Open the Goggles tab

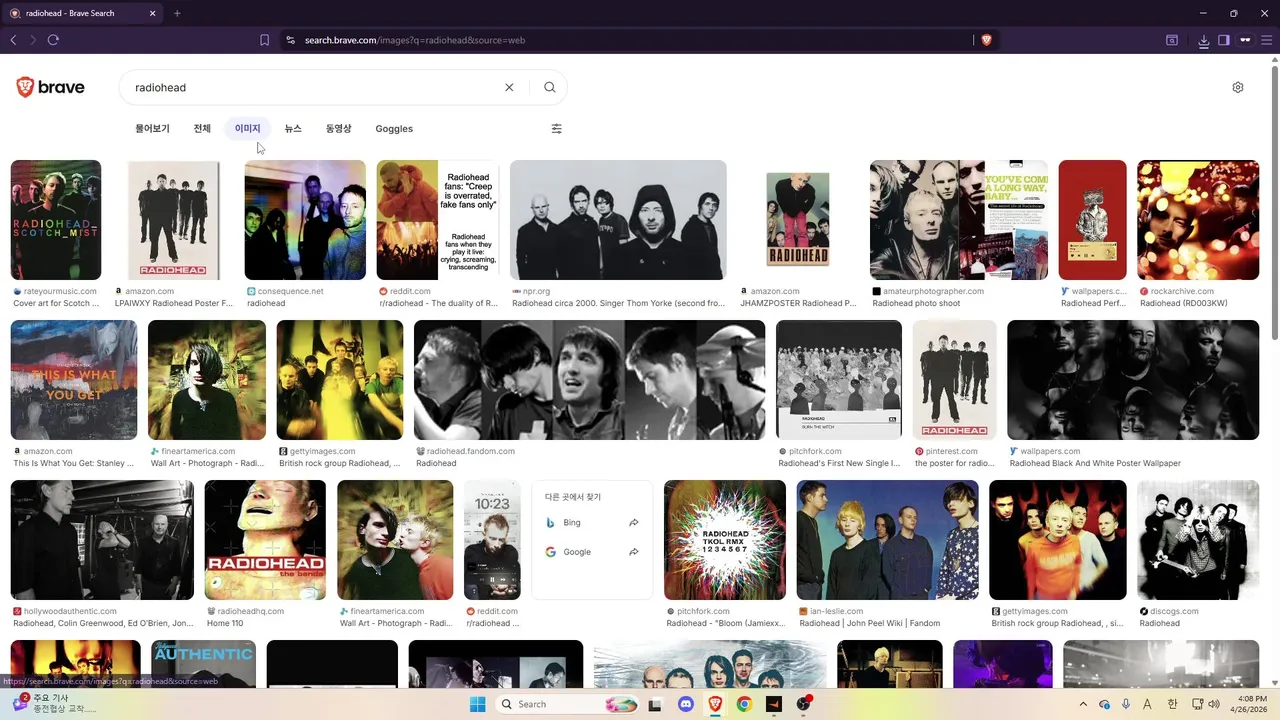[394, 129]
